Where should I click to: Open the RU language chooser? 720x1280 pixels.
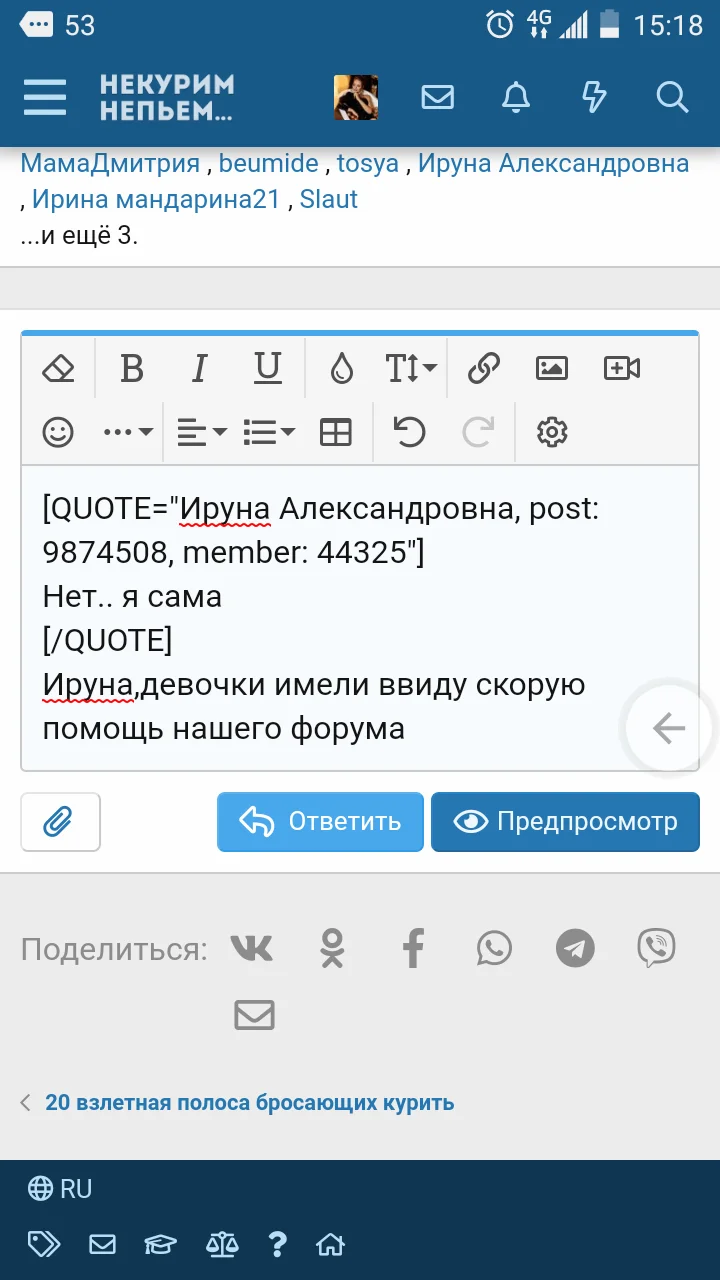(x=60, y=1189)
